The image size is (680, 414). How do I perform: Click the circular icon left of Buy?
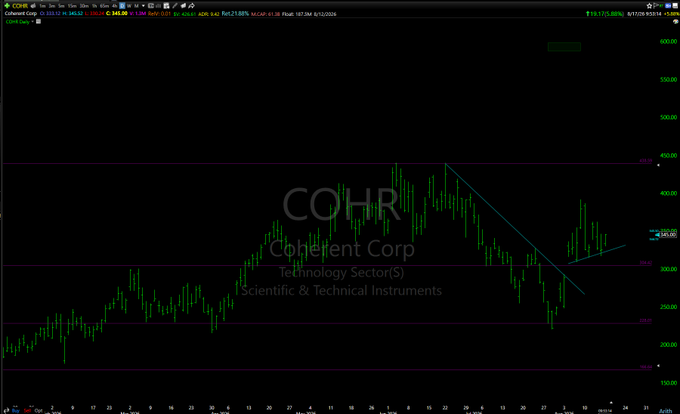tap(7, 411)
